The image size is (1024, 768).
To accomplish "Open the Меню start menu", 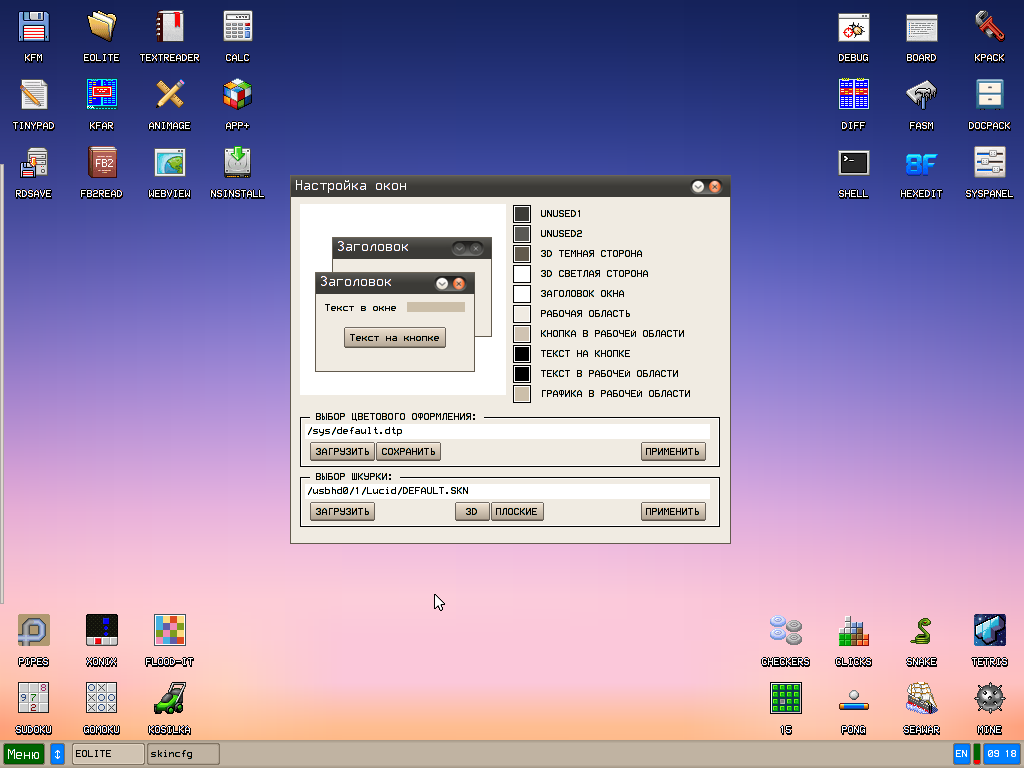I will click(x=21, y=754).
